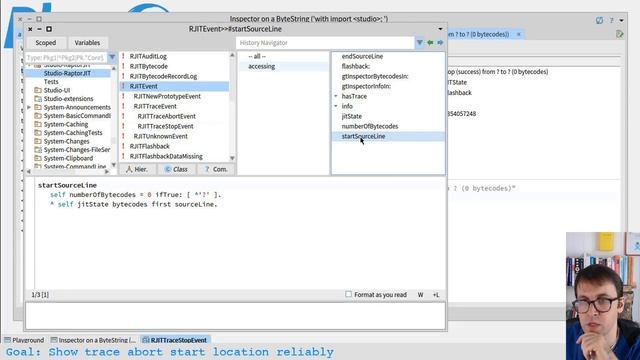The width and height of the screenshot is (640, 360).
Task: Select the RJITFlashbackDataMissing class
Action: point(166,156)
